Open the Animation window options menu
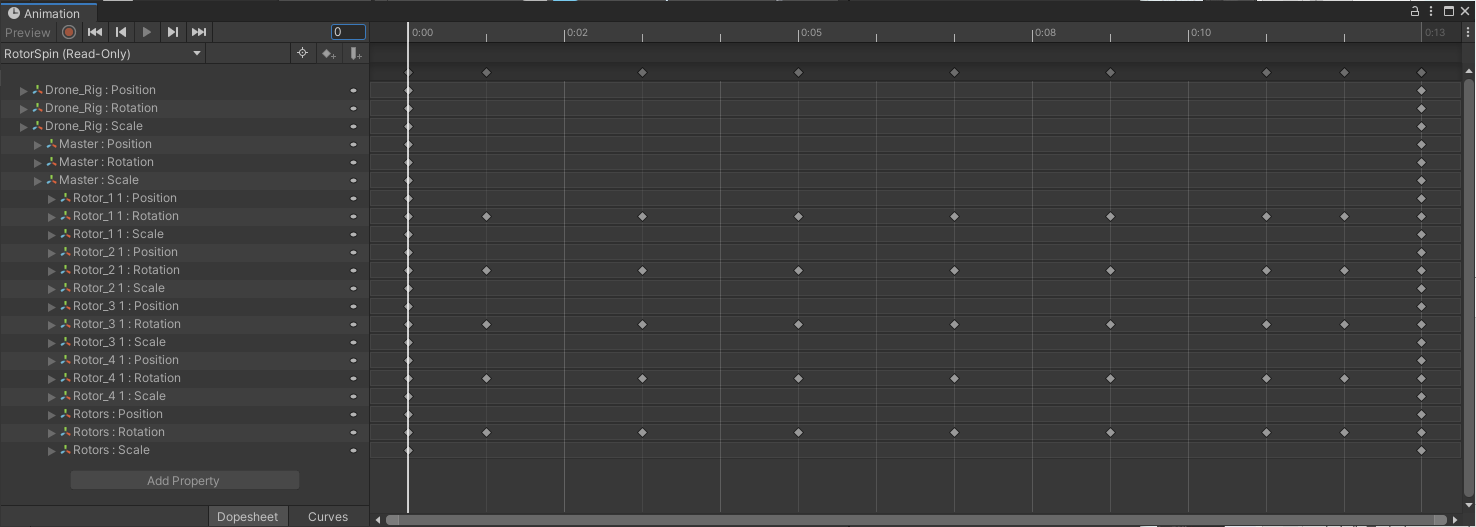Screen dimensions: 1476x527 pyautogui.click(x=1431, y=11)
